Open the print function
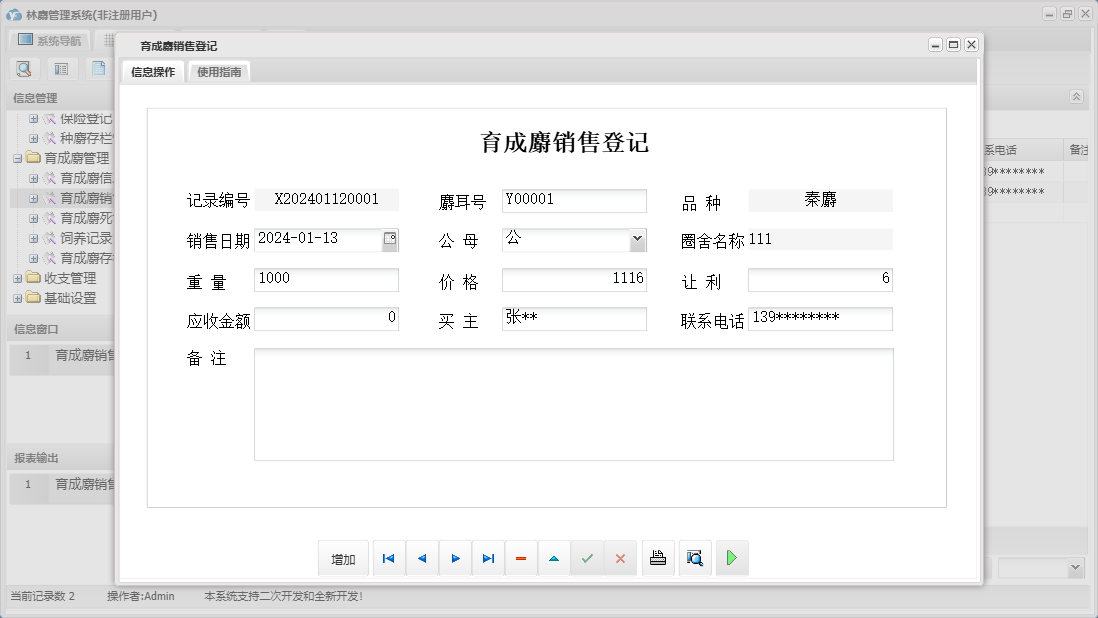 658,558
